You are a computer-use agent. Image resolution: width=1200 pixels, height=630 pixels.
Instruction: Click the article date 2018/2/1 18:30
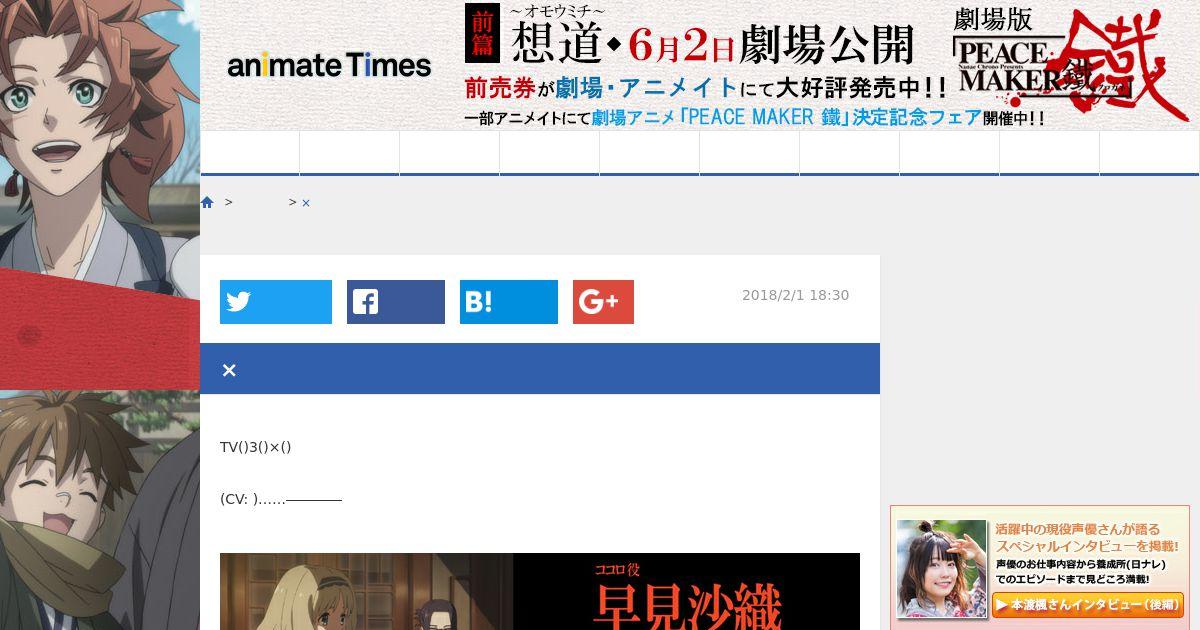point(795,295)
